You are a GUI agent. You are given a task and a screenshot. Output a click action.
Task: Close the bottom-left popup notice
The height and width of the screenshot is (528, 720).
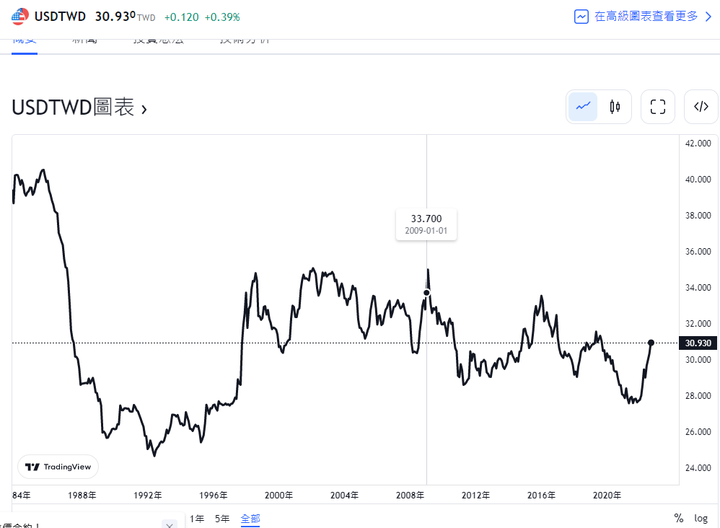pos(169,524)
